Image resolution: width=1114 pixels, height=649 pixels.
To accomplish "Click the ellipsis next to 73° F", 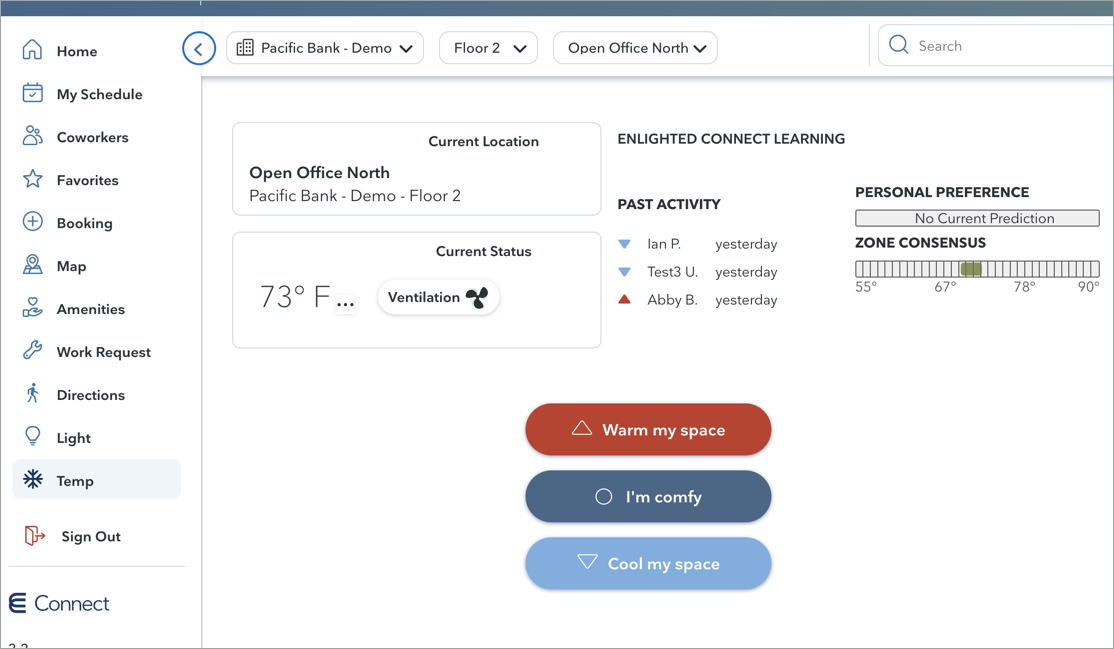I will (345, 304).
